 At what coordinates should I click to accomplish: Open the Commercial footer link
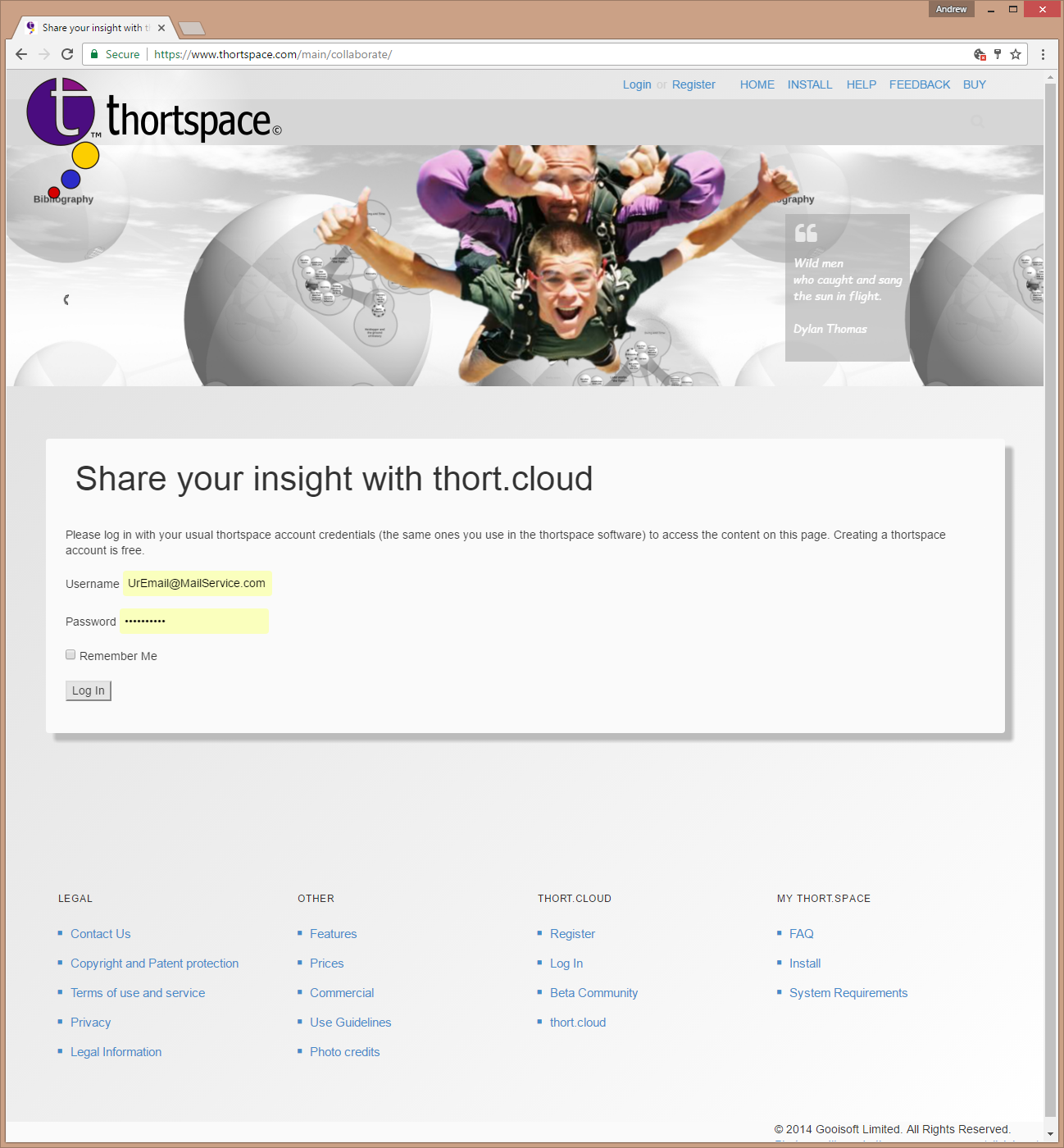click(342, 993)
